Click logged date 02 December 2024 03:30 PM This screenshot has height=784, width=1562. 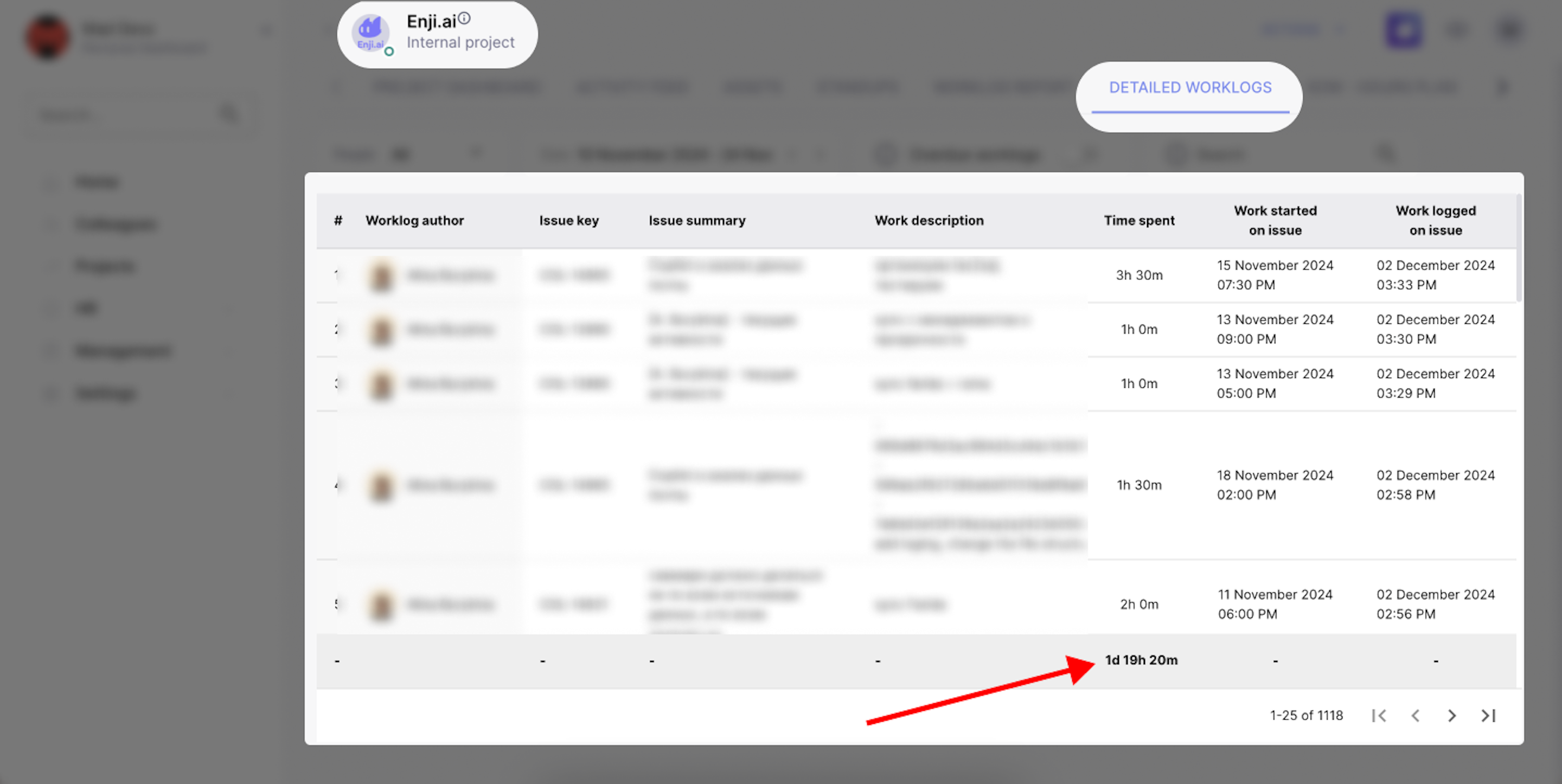pos(1435,329)
